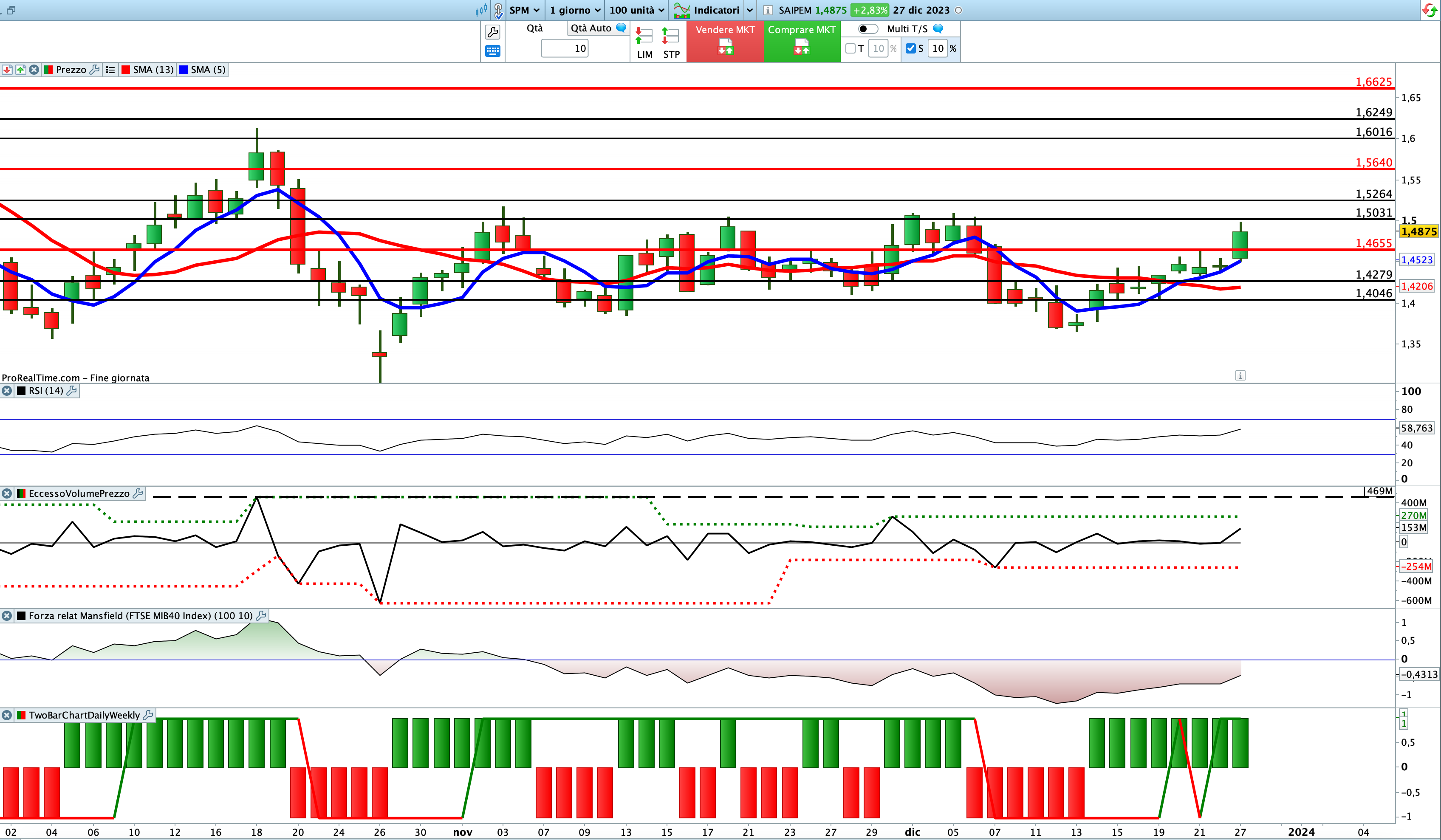Click the nov date axis label
This screenshot has height=840, width=1441.
[463, 832]
